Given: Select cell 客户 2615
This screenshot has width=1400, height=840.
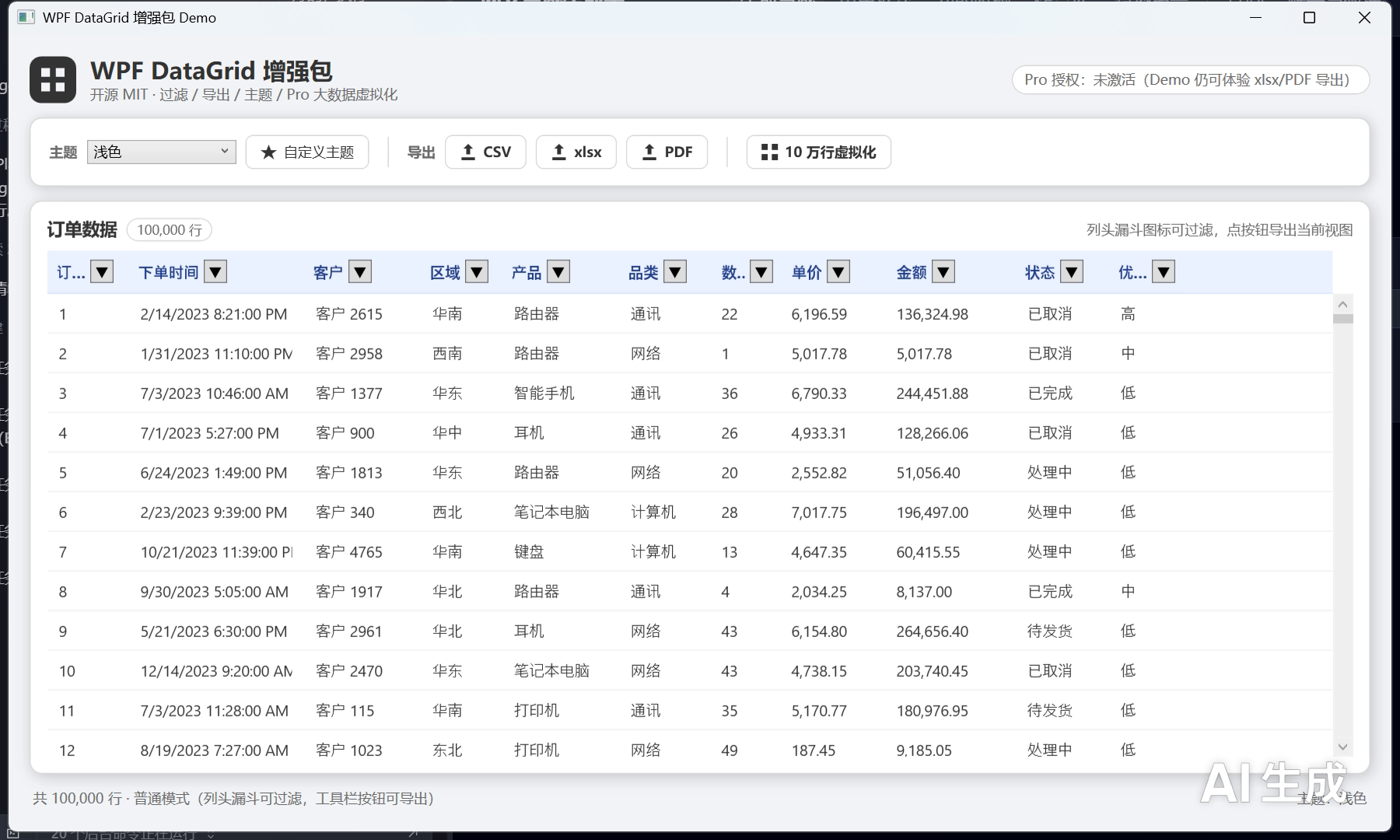Looking at the screenshot, I should click(x=349, y=314).
